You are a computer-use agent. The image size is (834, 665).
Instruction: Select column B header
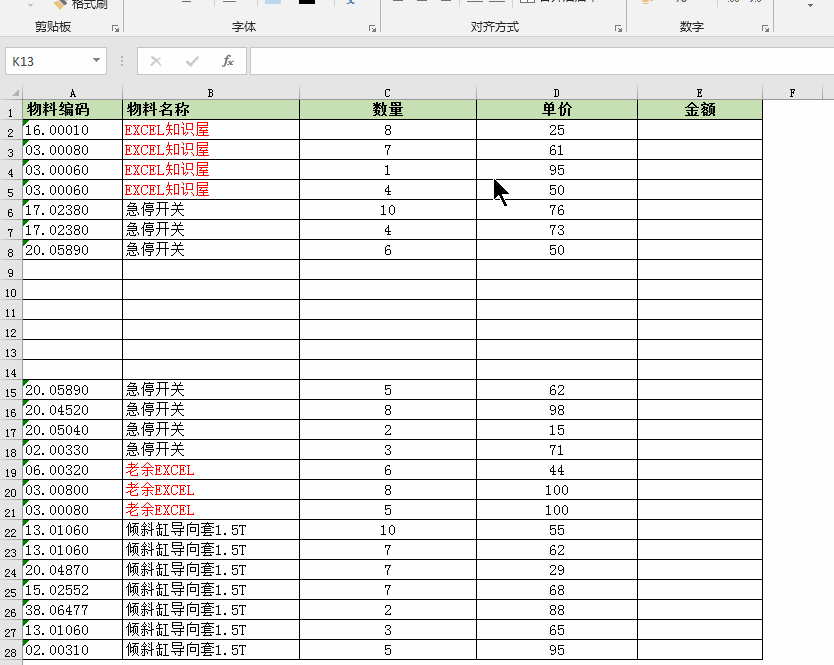(x=211, y=93)
